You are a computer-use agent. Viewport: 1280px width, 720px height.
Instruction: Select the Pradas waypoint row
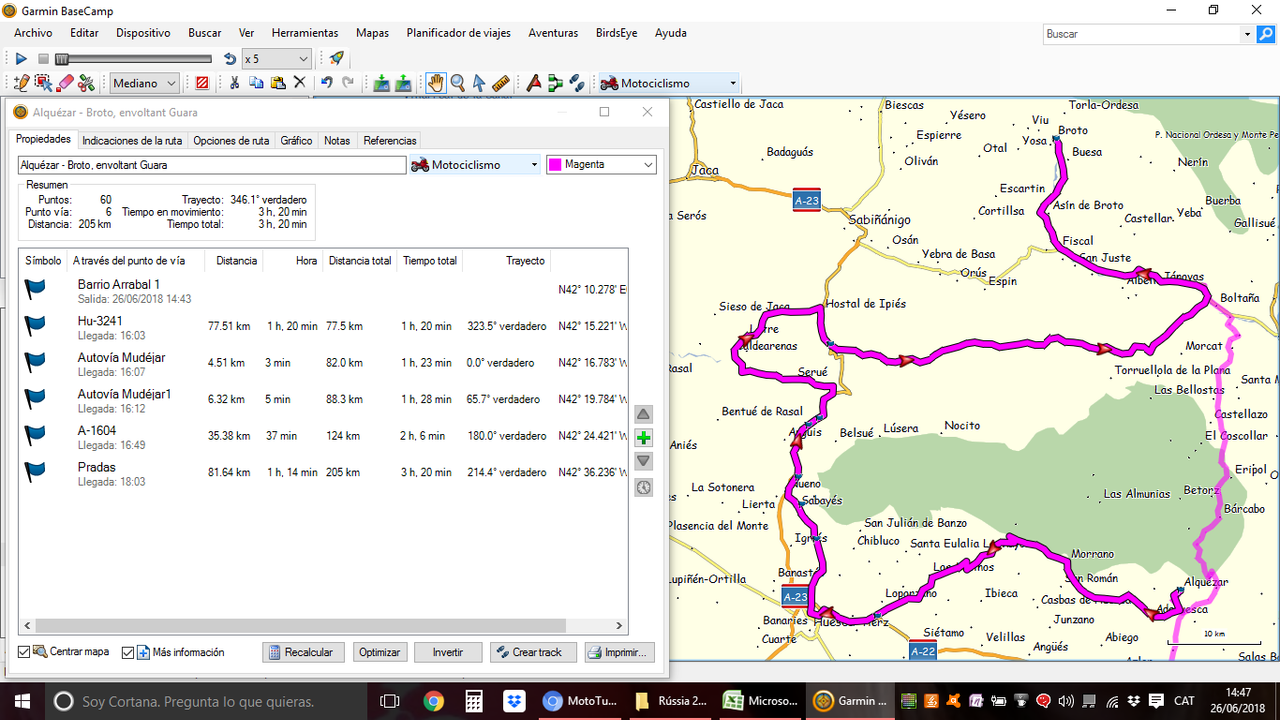click(x=324, y=473)
